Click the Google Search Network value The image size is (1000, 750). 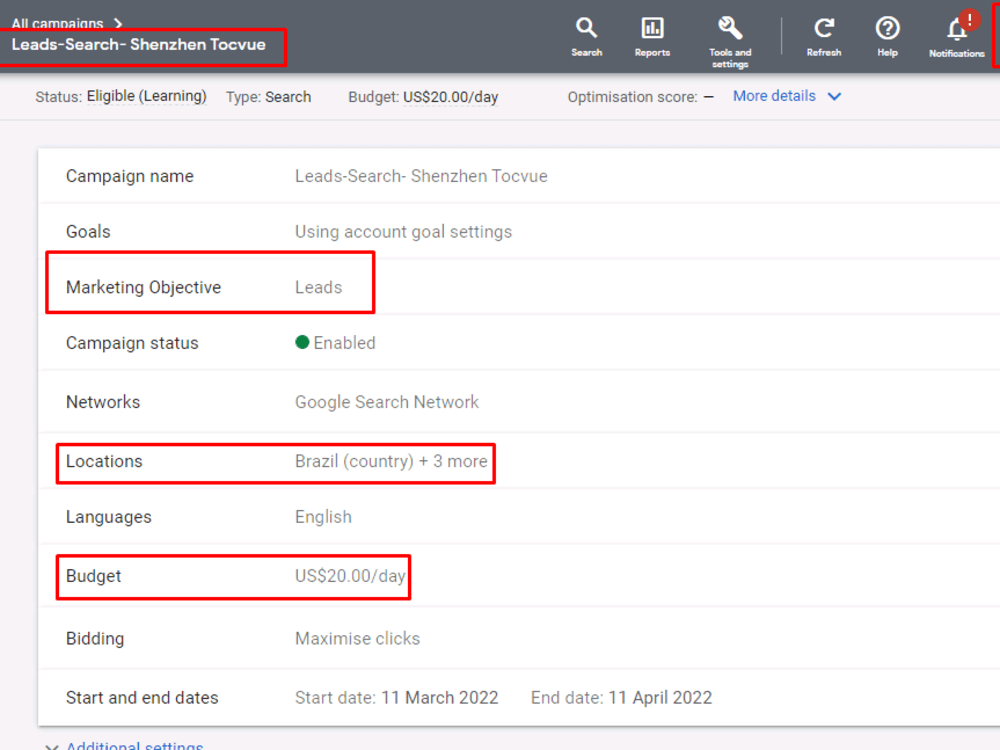(x=386, y=402)
